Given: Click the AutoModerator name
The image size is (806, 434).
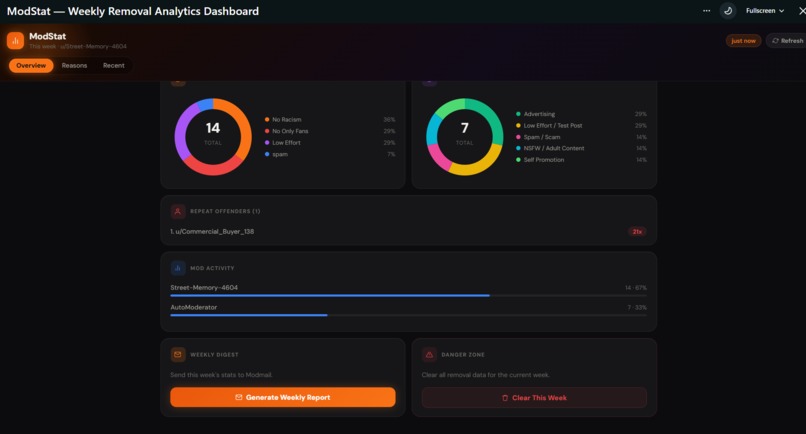Looking at the screenshot, I should click(194, 307).
